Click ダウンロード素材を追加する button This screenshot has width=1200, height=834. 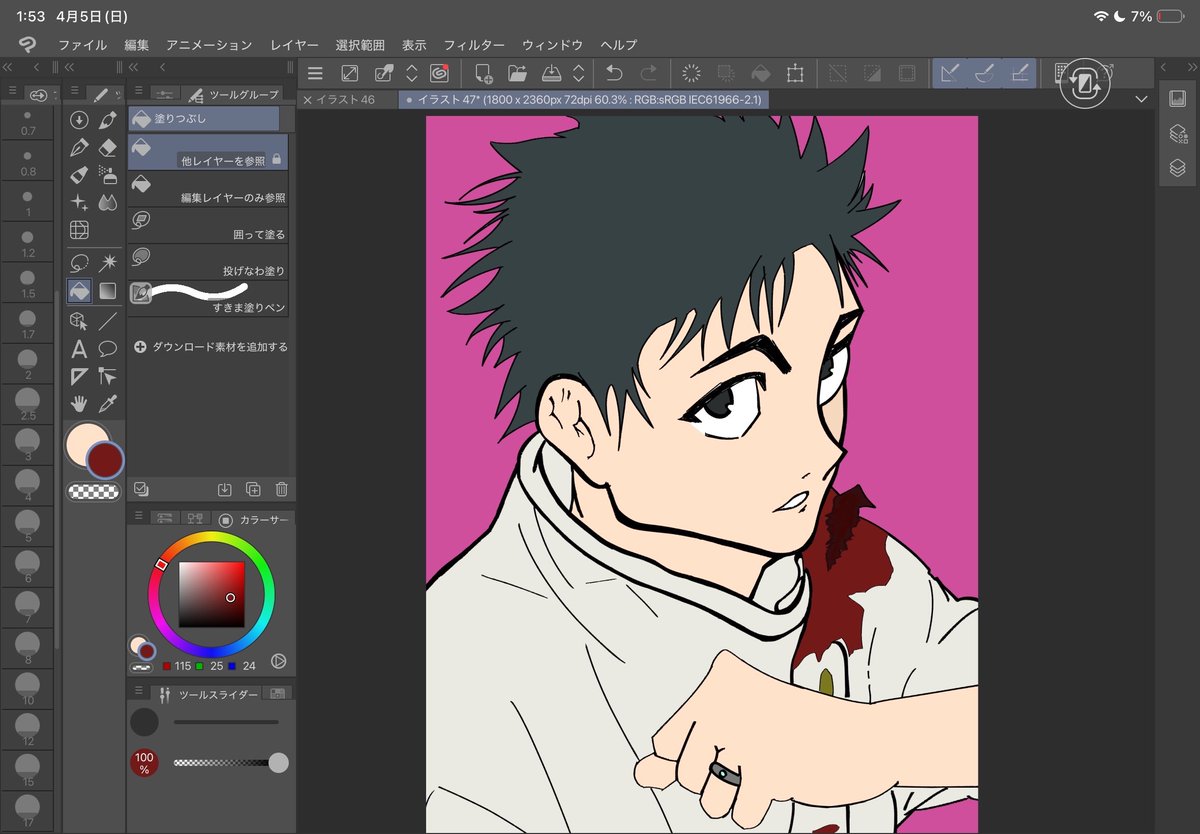point(210,347)
